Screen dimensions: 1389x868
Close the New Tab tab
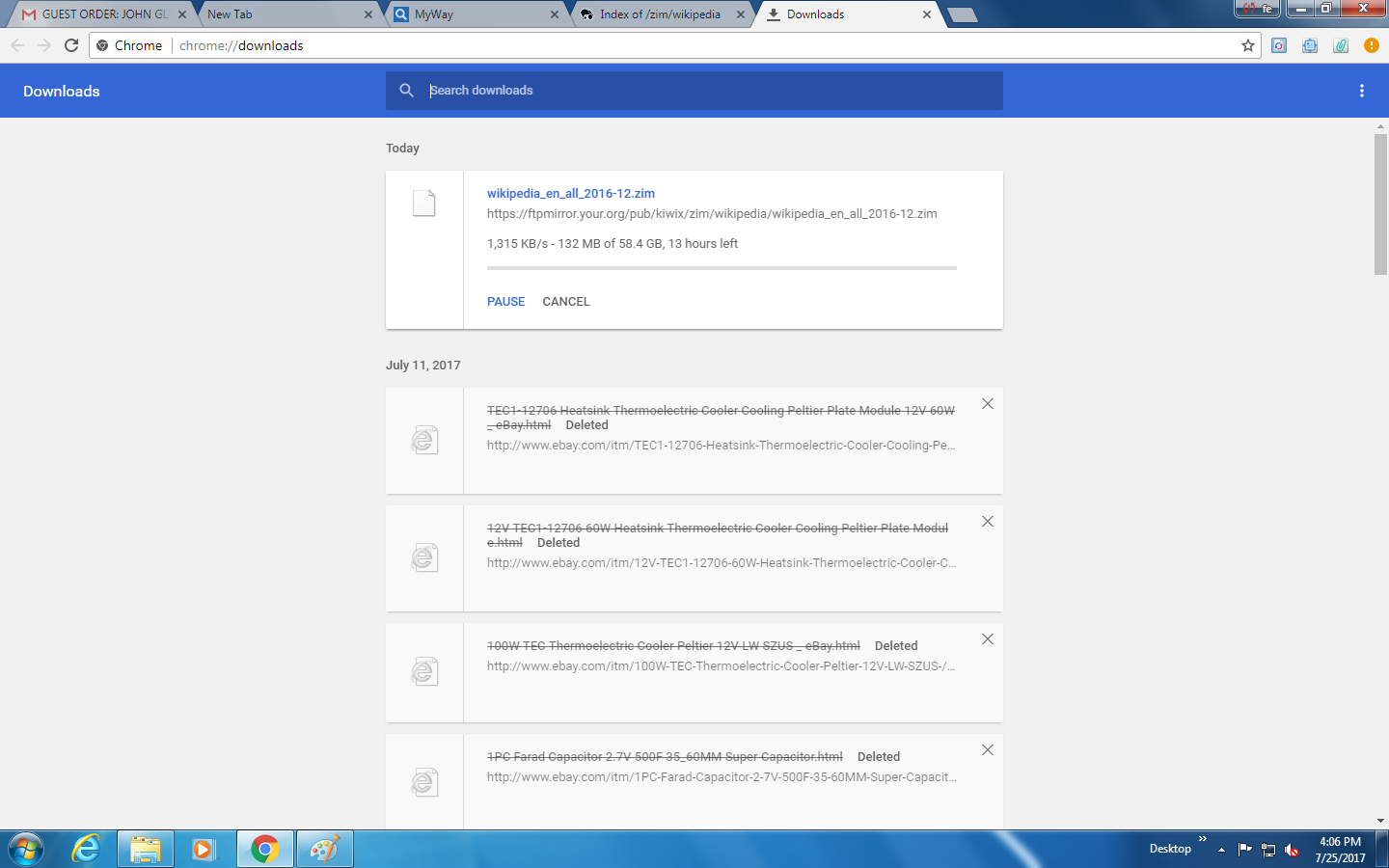[x=368, y=14]
